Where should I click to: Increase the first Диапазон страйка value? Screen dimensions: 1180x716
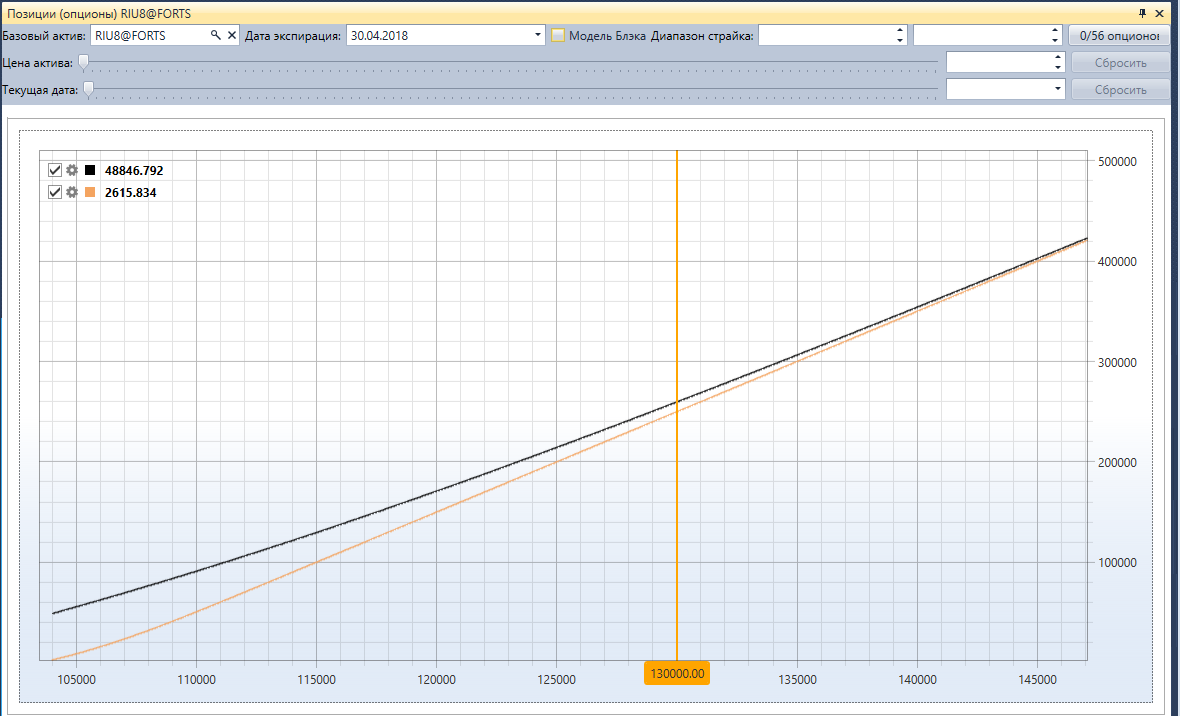(900, 31)
